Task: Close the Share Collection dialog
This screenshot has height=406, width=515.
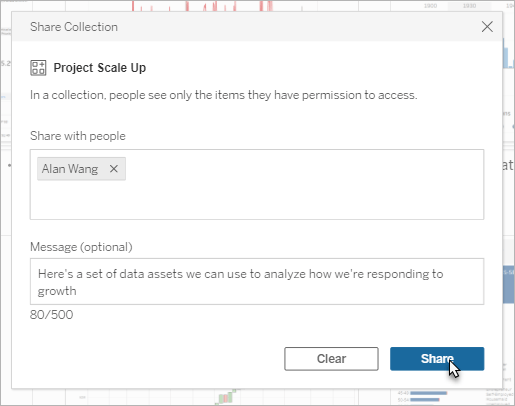Action: point(487,27)
